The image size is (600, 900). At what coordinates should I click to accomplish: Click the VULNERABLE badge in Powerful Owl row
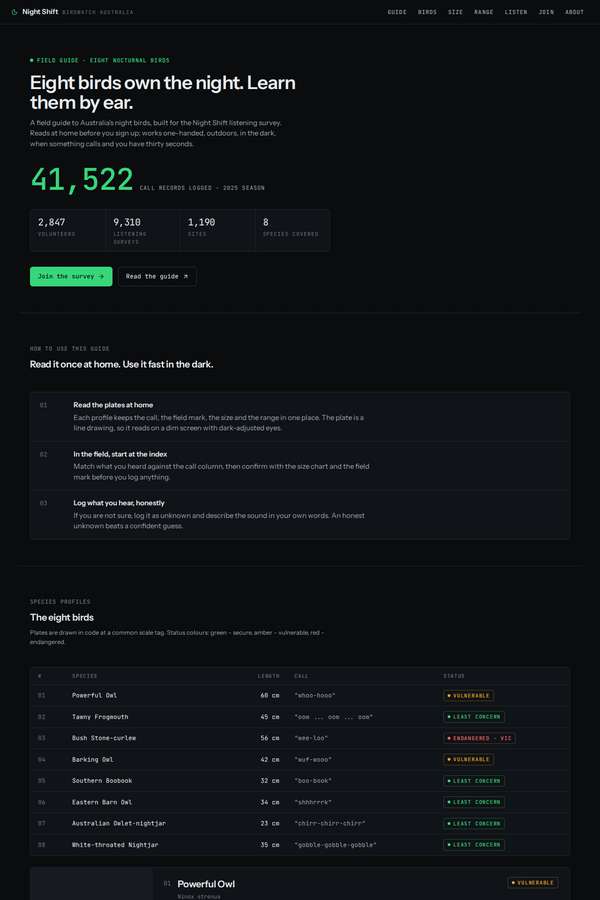[469, 696]
